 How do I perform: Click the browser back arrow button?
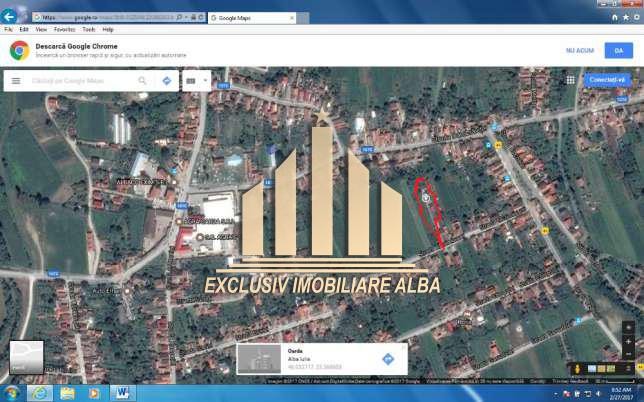pos(9,17)
